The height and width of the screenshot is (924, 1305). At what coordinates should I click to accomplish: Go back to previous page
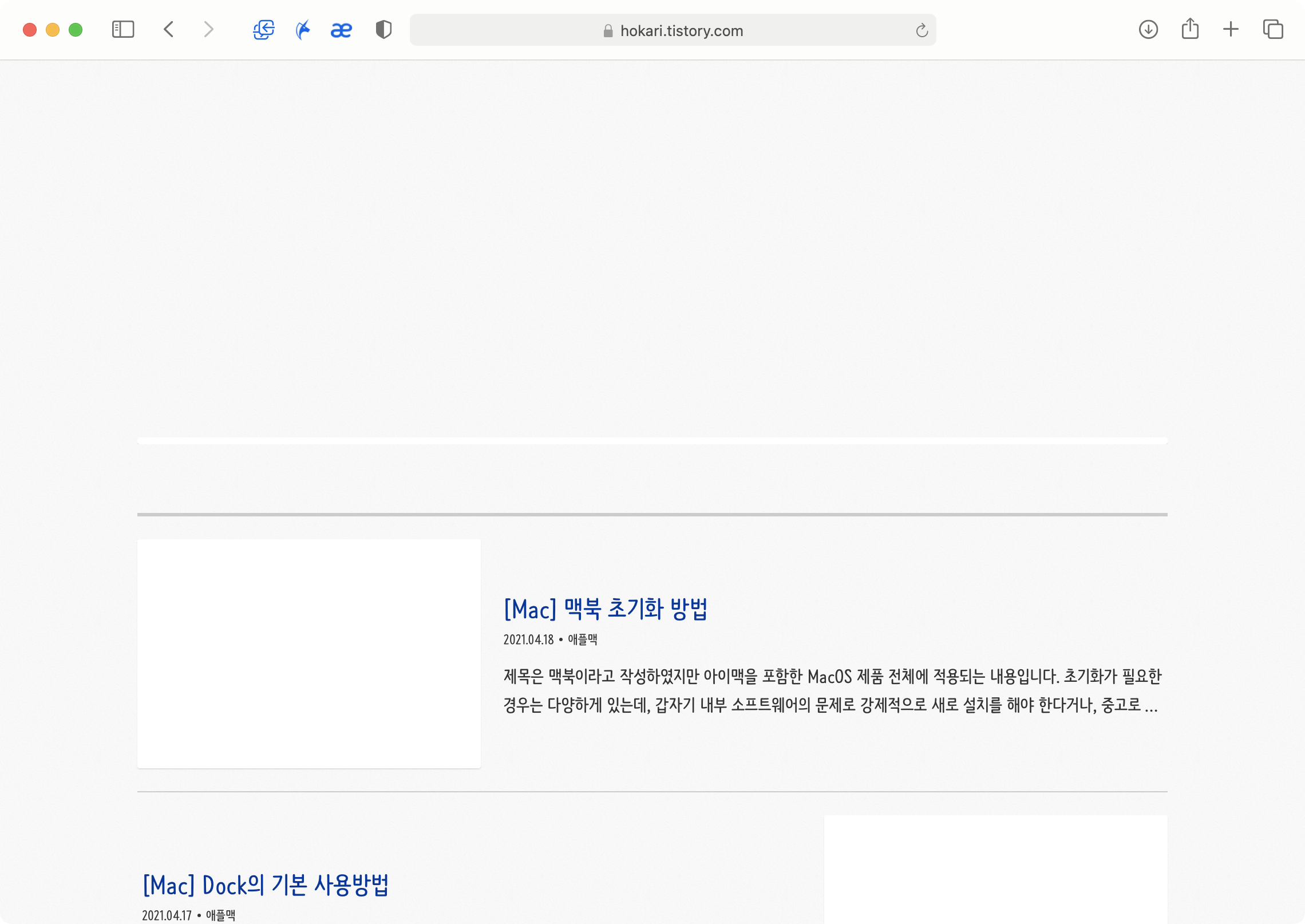click(x=169, y=30)
